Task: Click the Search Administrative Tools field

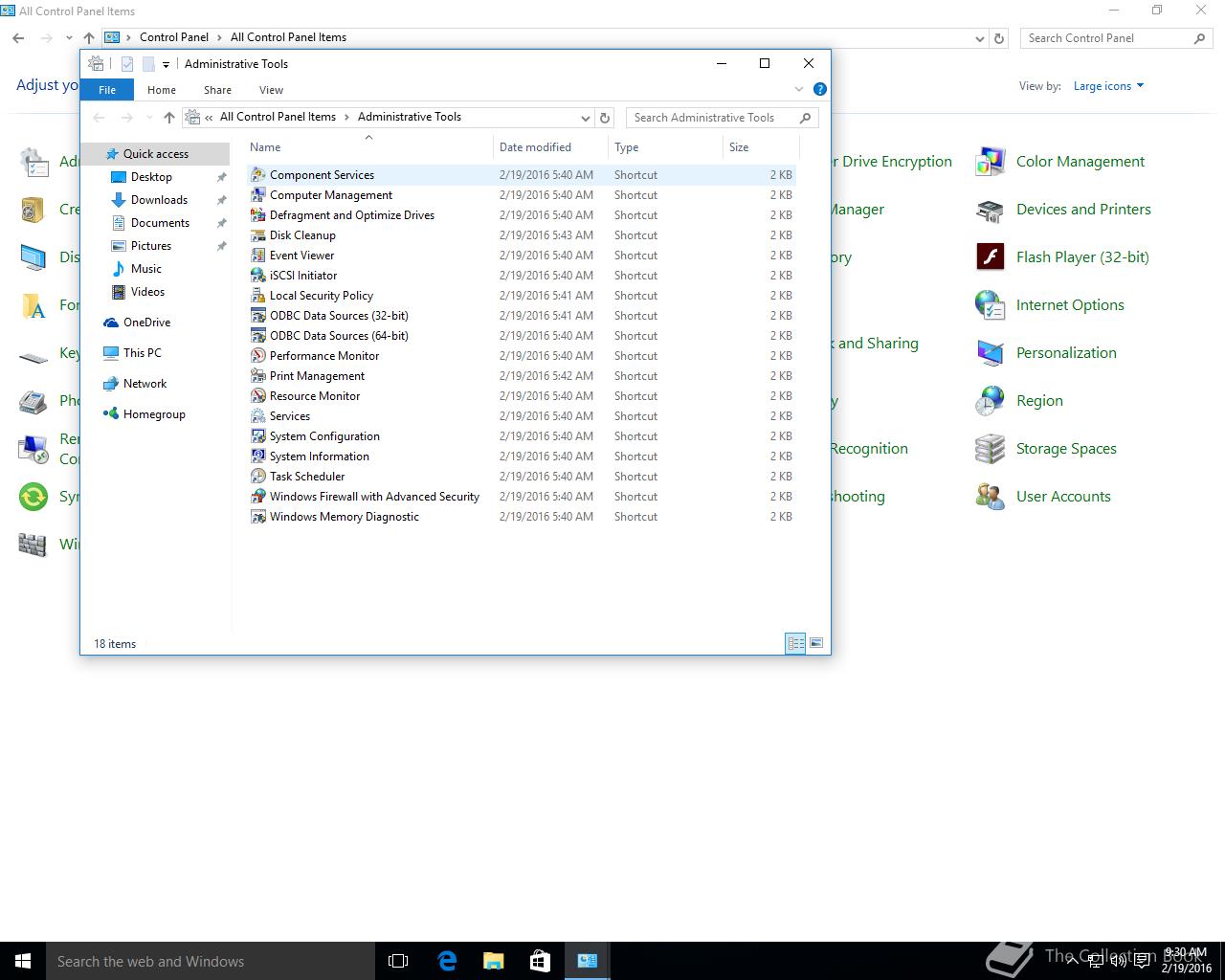Action: tap(713, 118)
